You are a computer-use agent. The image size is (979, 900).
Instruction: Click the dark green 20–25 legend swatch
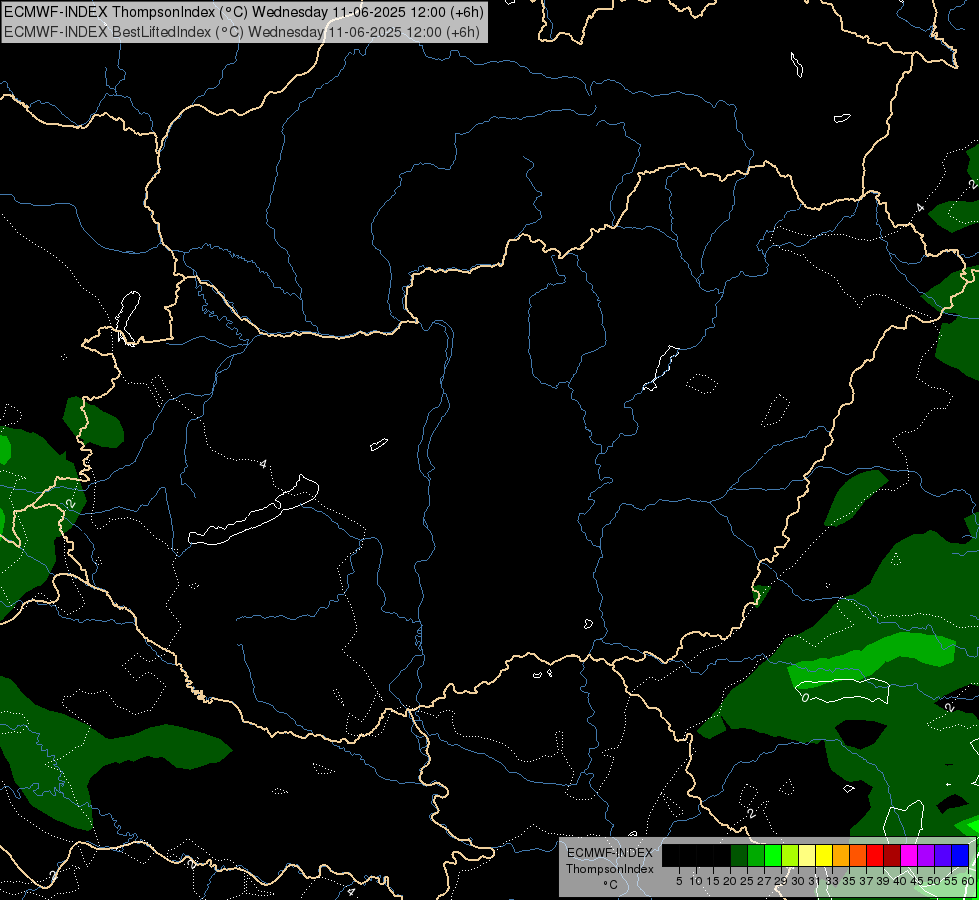click(x=739, y=855)
